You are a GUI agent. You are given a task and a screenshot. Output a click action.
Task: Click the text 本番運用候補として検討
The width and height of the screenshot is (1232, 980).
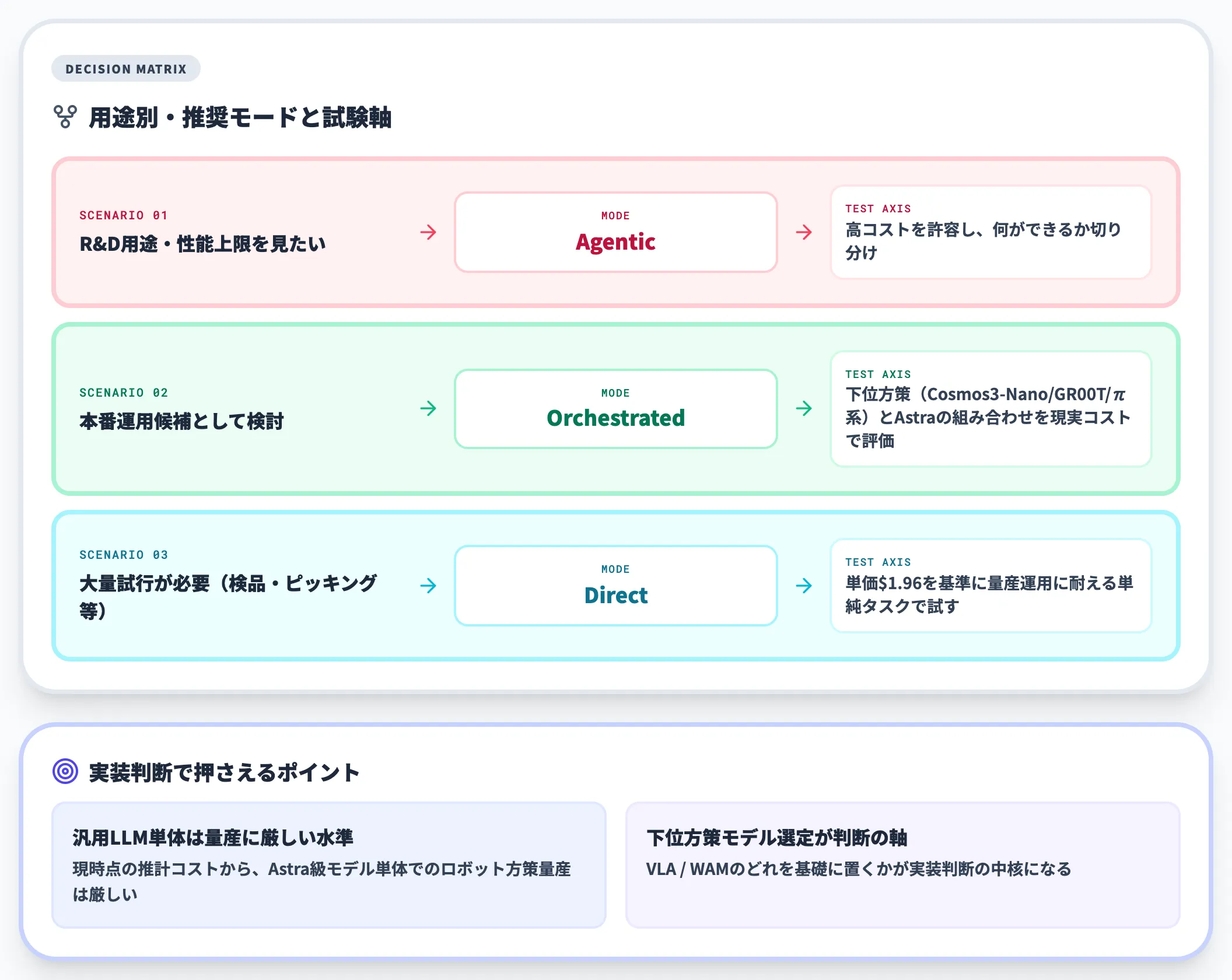pos(181,421)
